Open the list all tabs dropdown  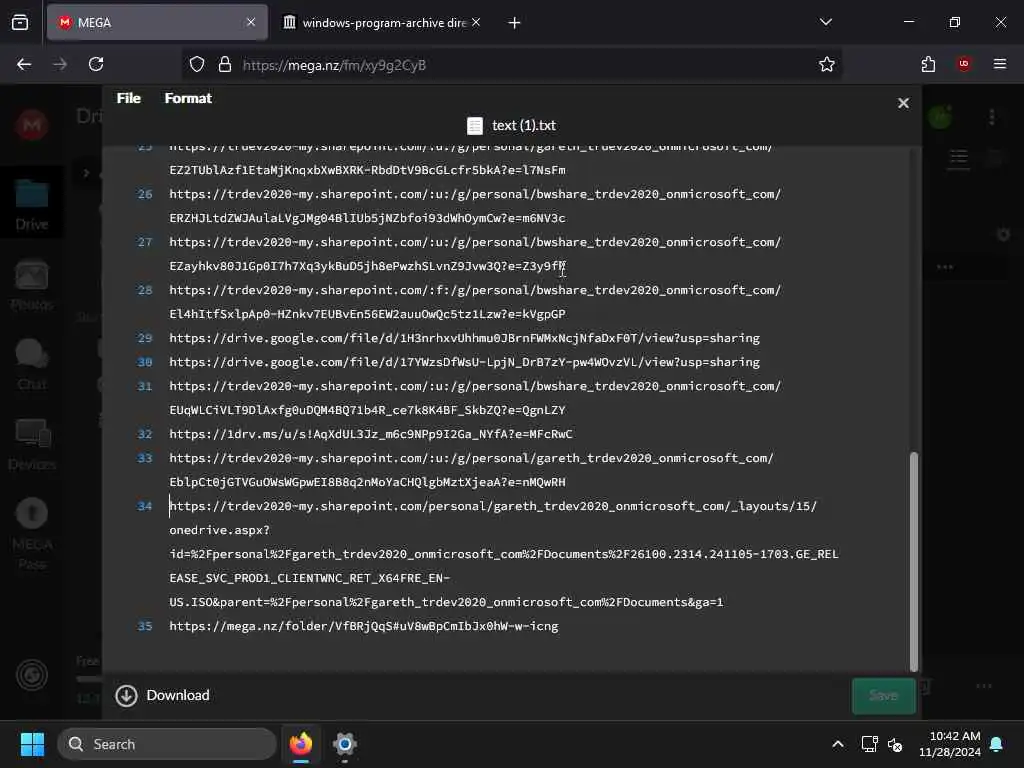tap(825, 22)
